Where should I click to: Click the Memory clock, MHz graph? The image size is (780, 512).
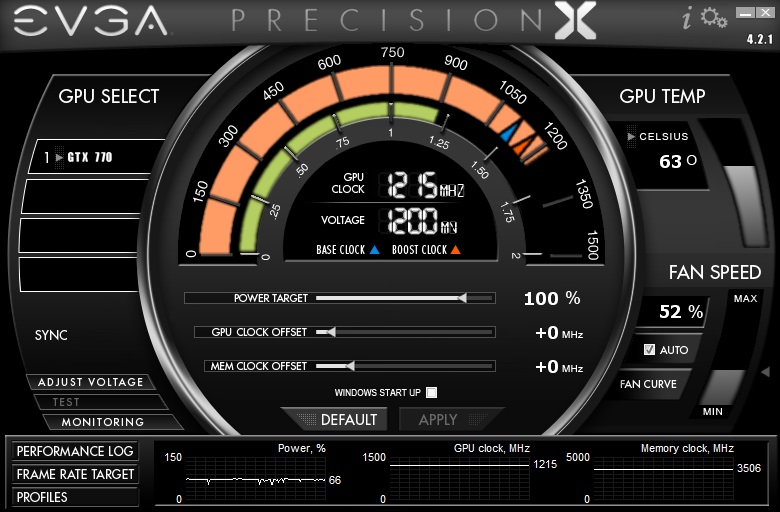663,479
